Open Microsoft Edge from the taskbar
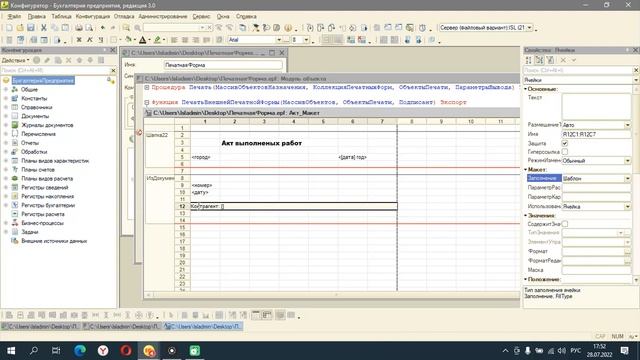 (80, 351)
